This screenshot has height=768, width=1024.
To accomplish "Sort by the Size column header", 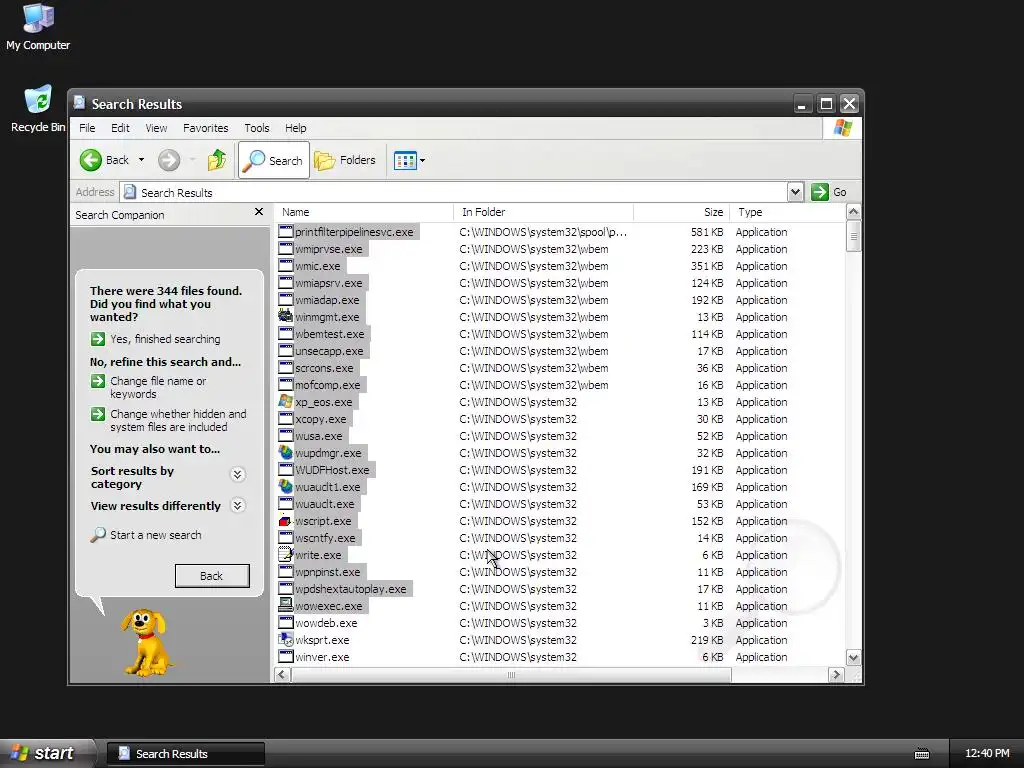I will (681, 212).
